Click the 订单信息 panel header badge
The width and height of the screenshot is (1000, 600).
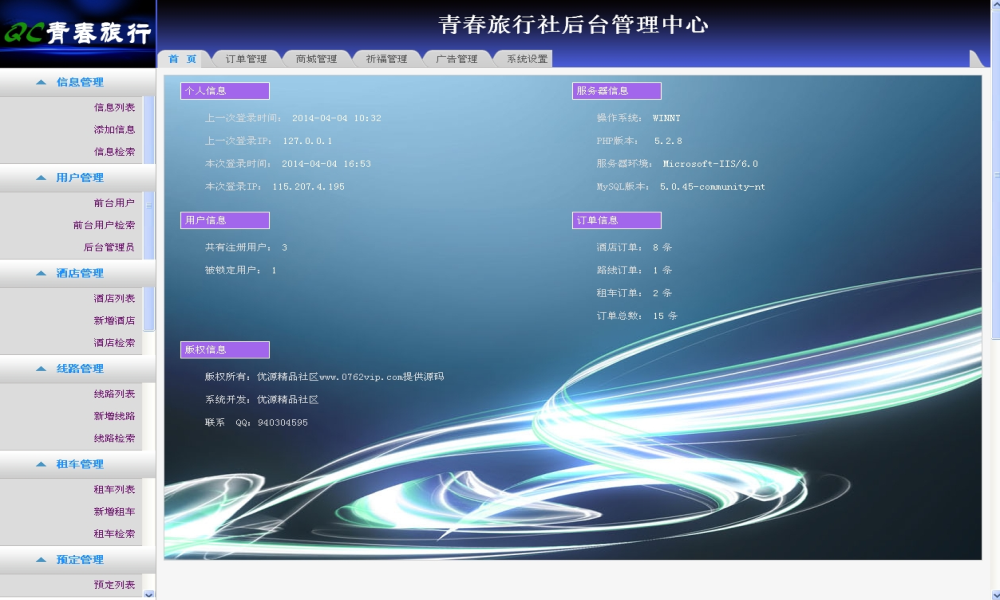pos(615,219)
